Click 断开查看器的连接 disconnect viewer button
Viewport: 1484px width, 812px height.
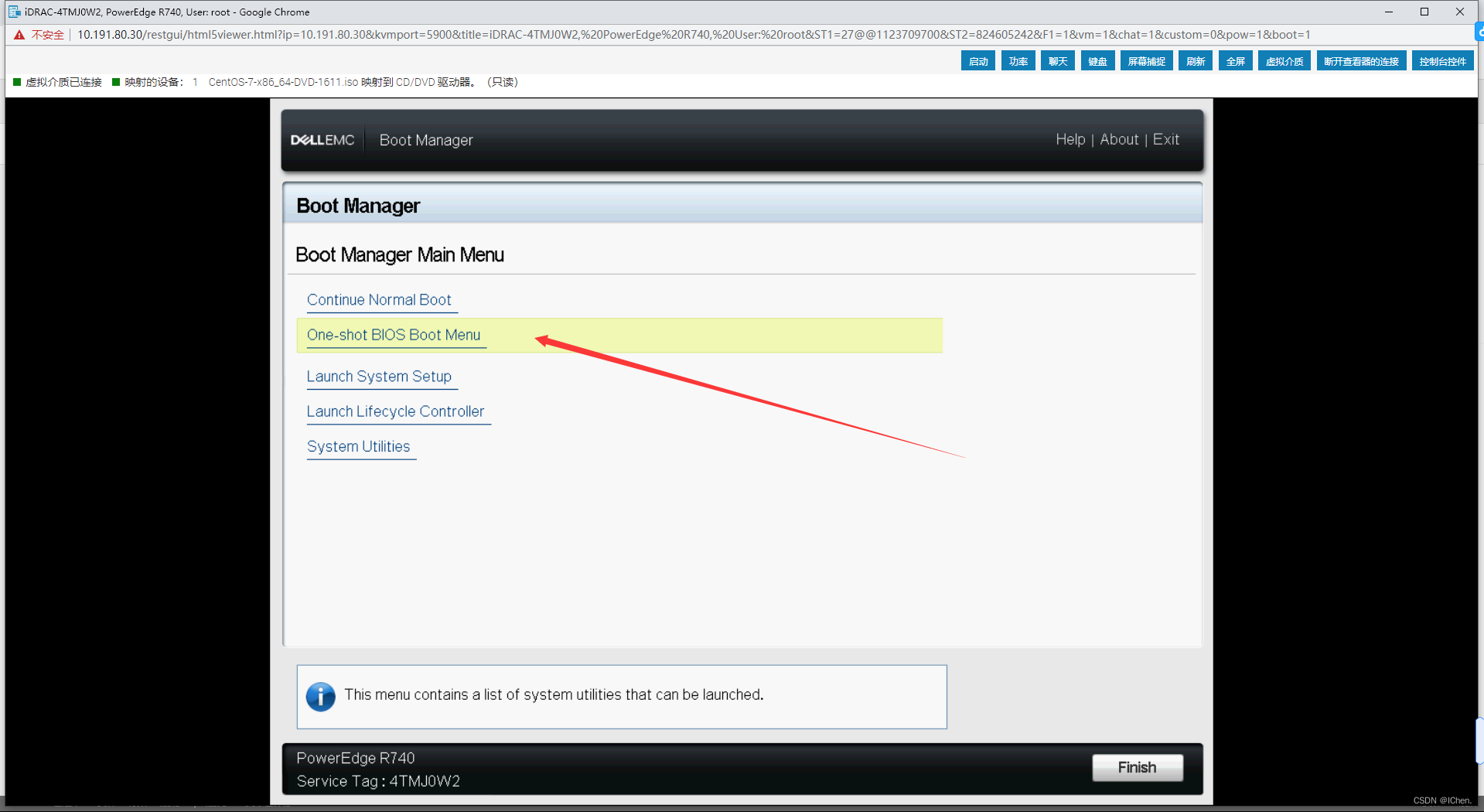1361,61
